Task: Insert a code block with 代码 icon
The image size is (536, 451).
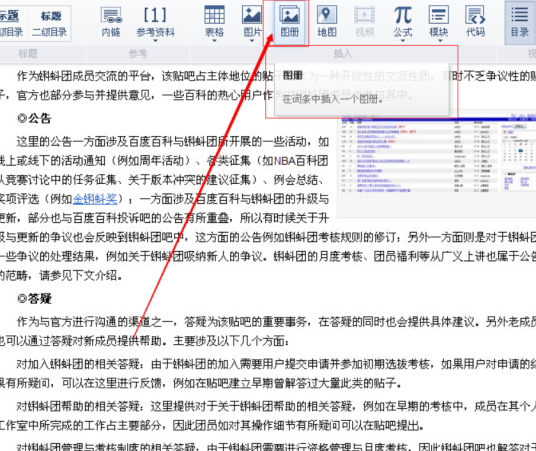Action: coord(475,21)
